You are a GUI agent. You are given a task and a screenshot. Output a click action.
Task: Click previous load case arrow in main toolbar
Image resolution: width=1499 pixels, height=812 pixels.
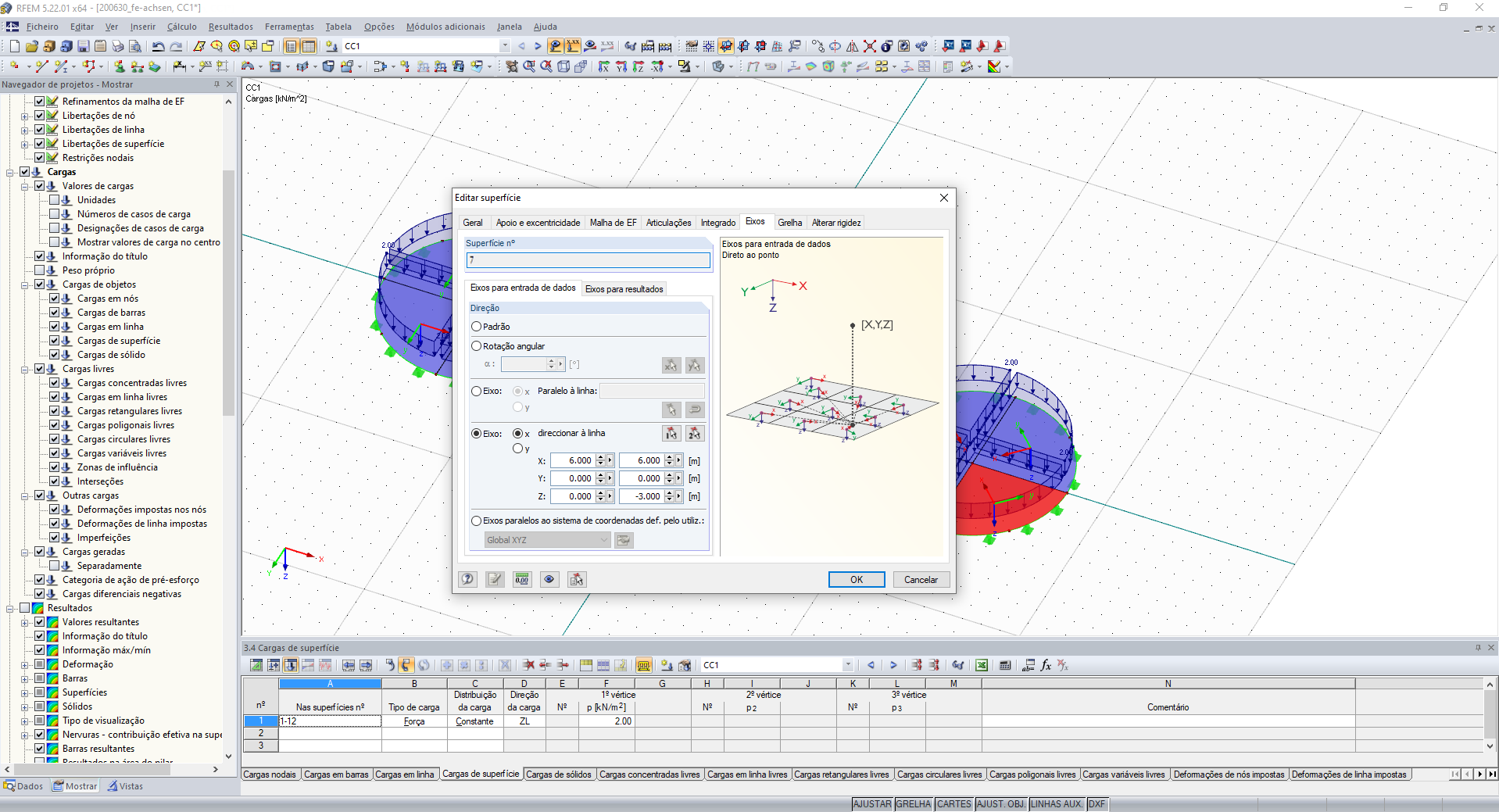pyautogui.click(x=521, y=46)
